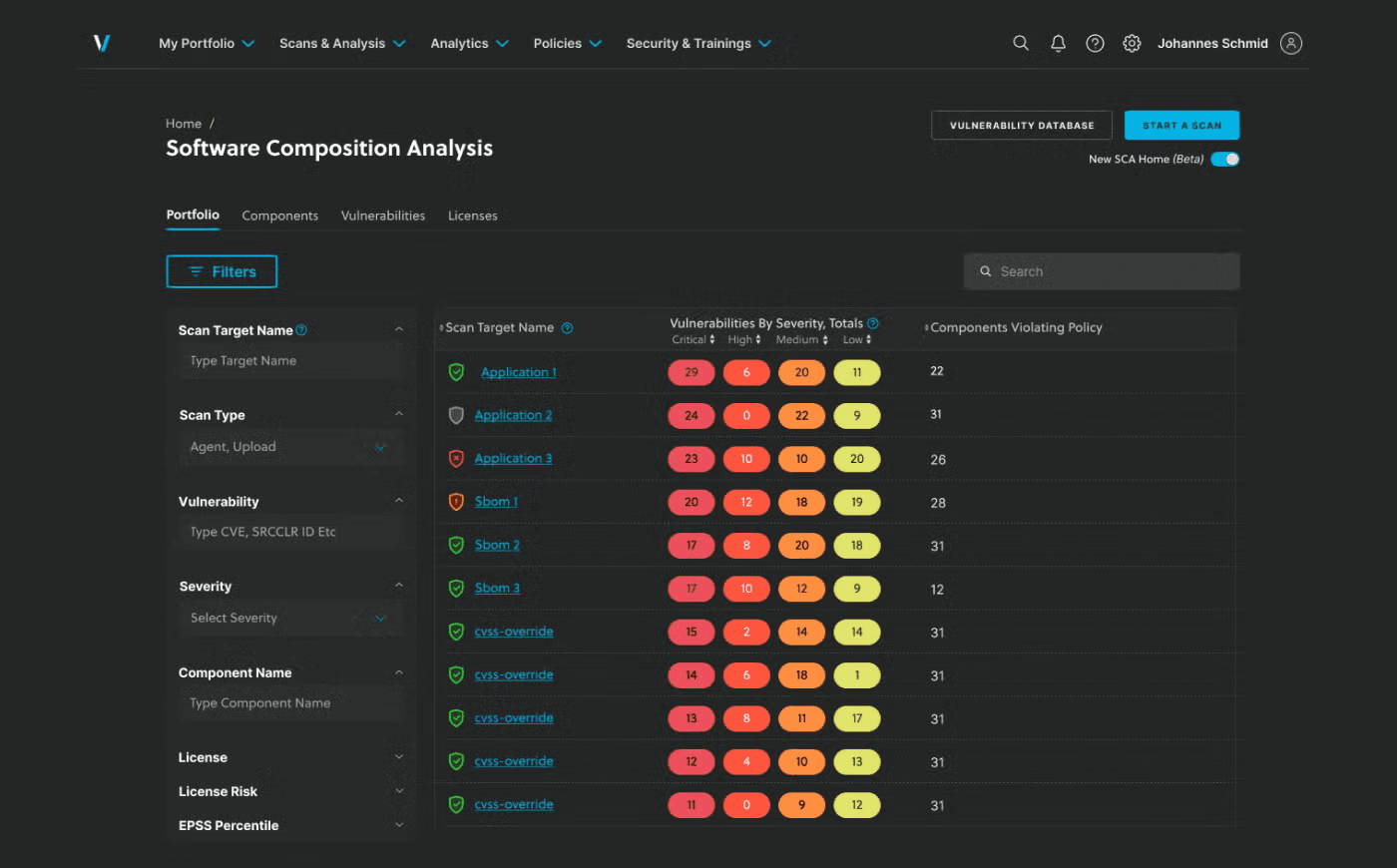
Task: Click the Filters panel toggle button
Action: (x=222, y=270)
